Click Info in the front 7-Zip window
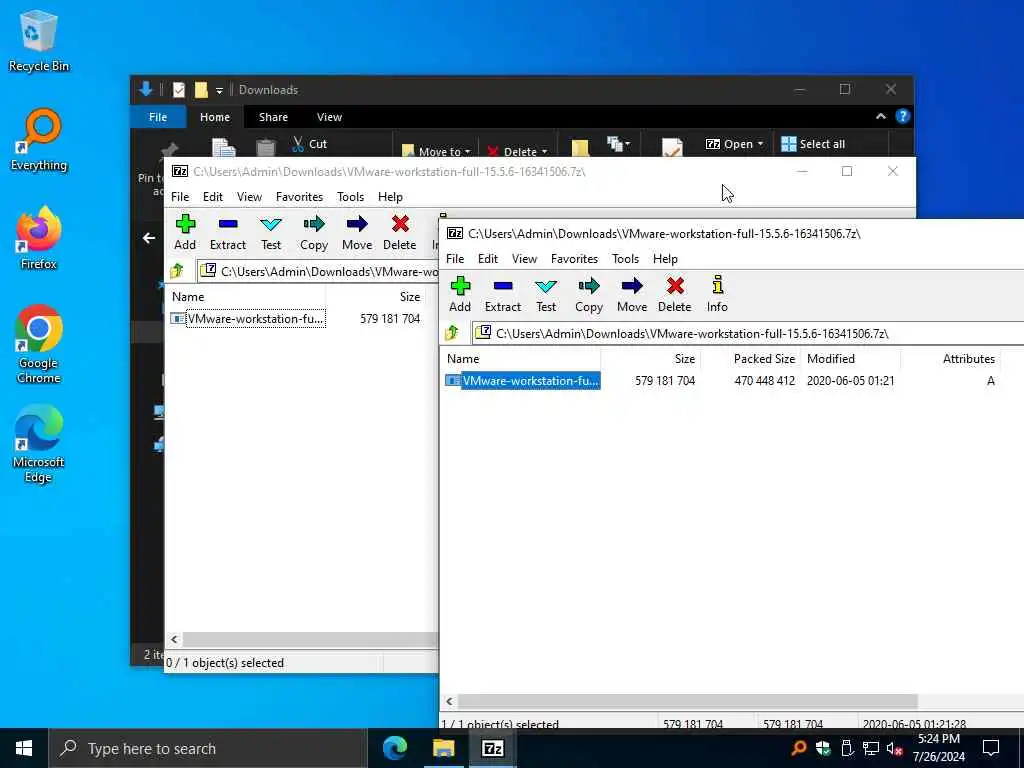This screenshot has width=1024, height=768. point(717,294)
